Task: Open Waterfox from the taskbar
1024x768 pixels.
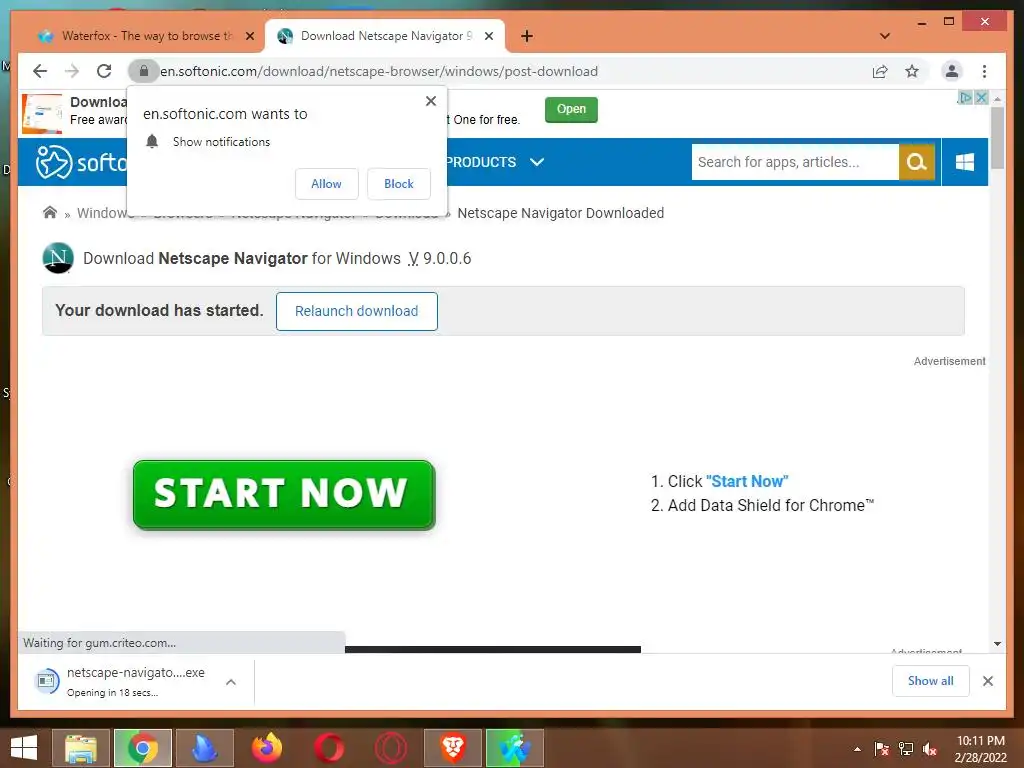Action: point(515,748)
